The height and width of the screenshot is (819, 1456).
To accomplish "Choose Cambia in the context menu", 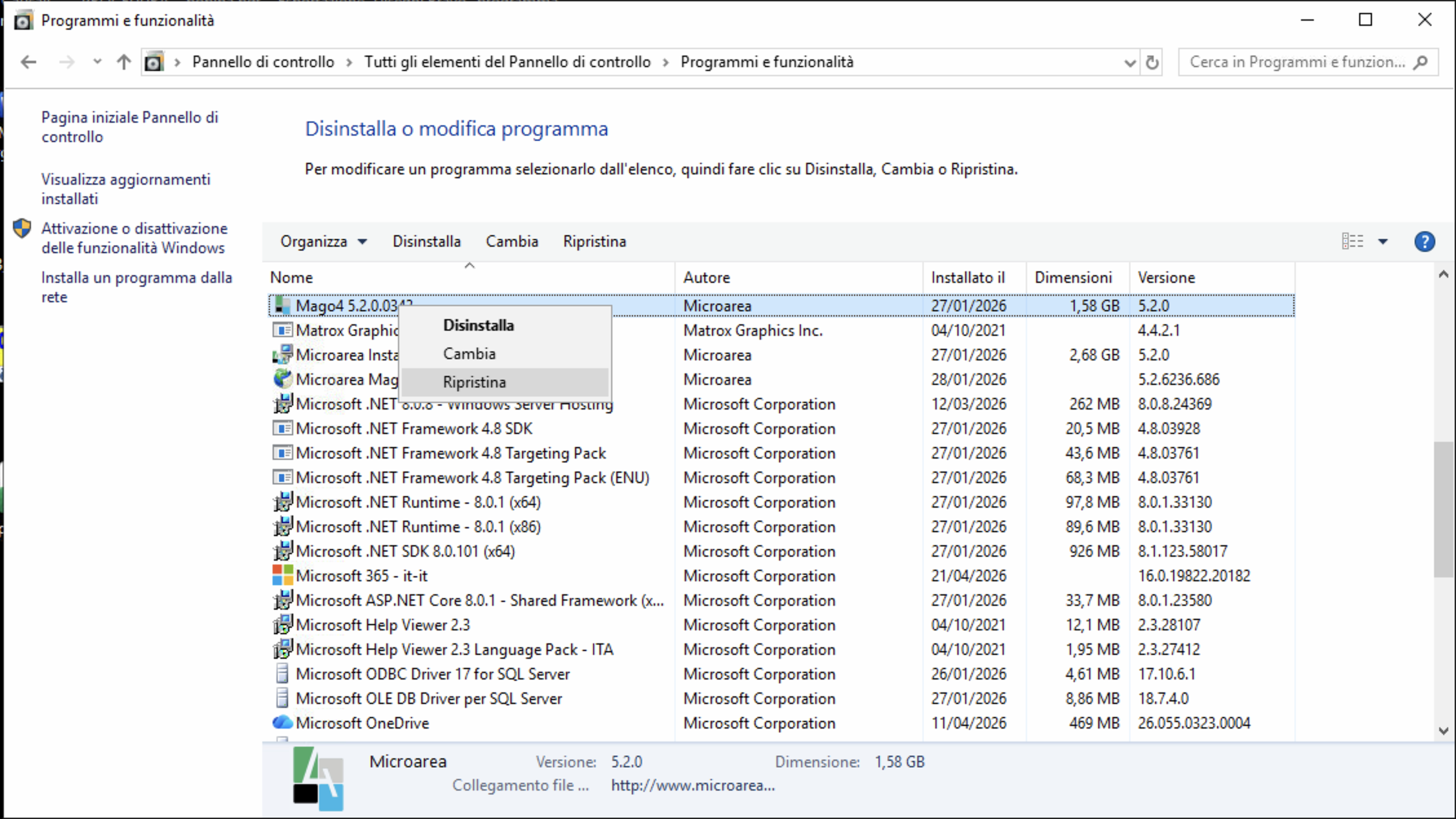I will (505, 354).
